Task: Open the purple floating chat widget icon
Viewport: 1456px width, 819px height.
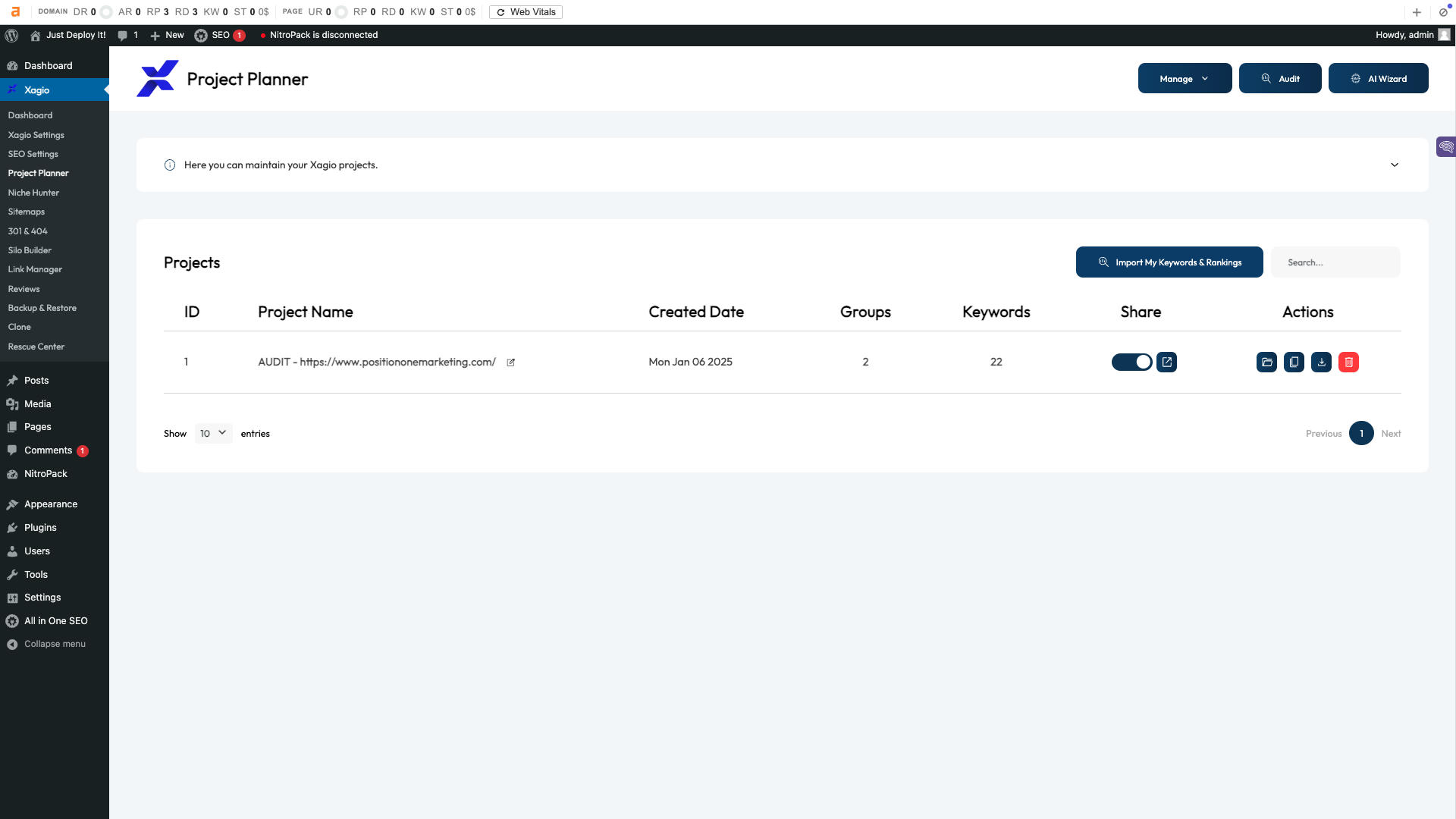Action: (1446, 146)
